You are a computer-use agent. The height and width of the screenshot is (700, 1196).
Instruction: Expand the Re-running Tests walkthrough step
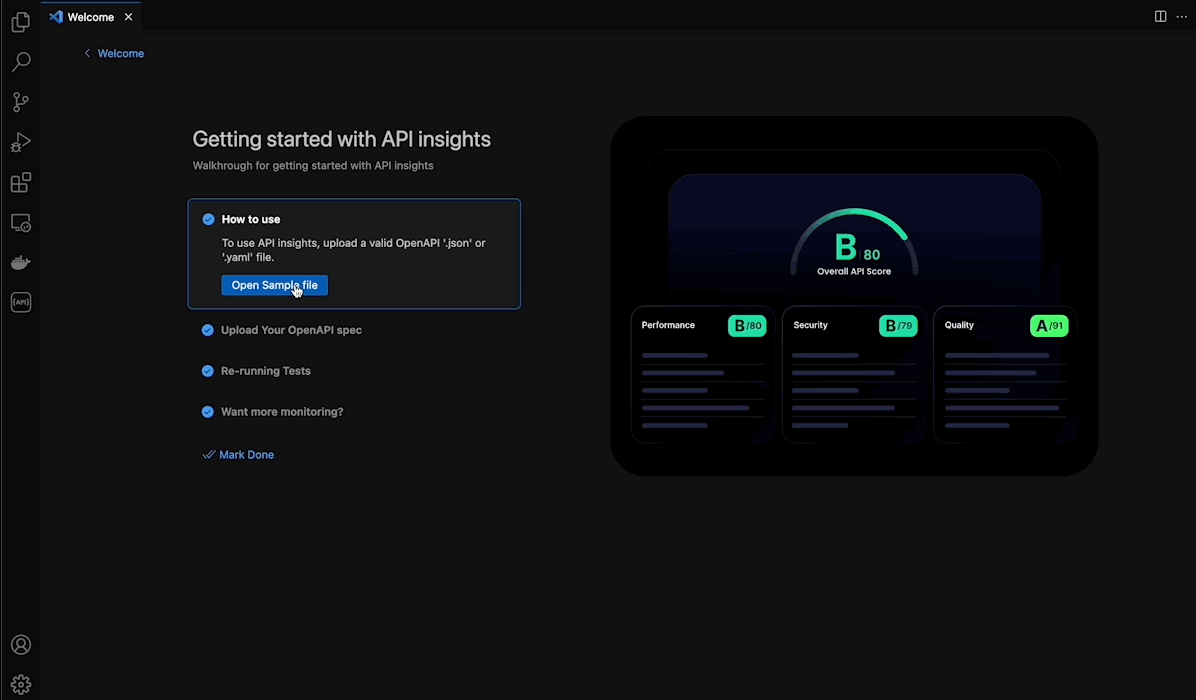[x=264, y=370]
